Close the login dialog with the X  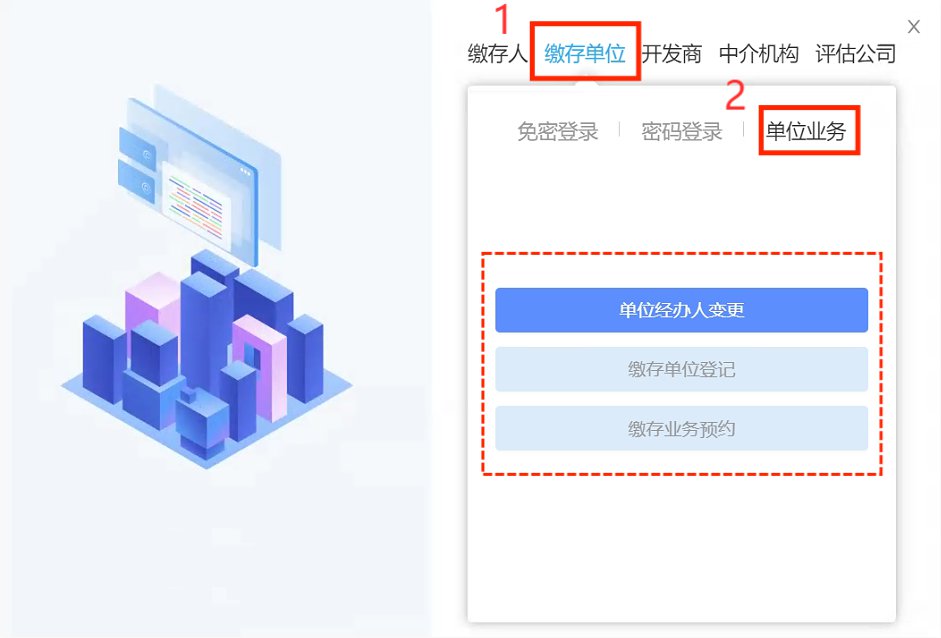point(913,26)
